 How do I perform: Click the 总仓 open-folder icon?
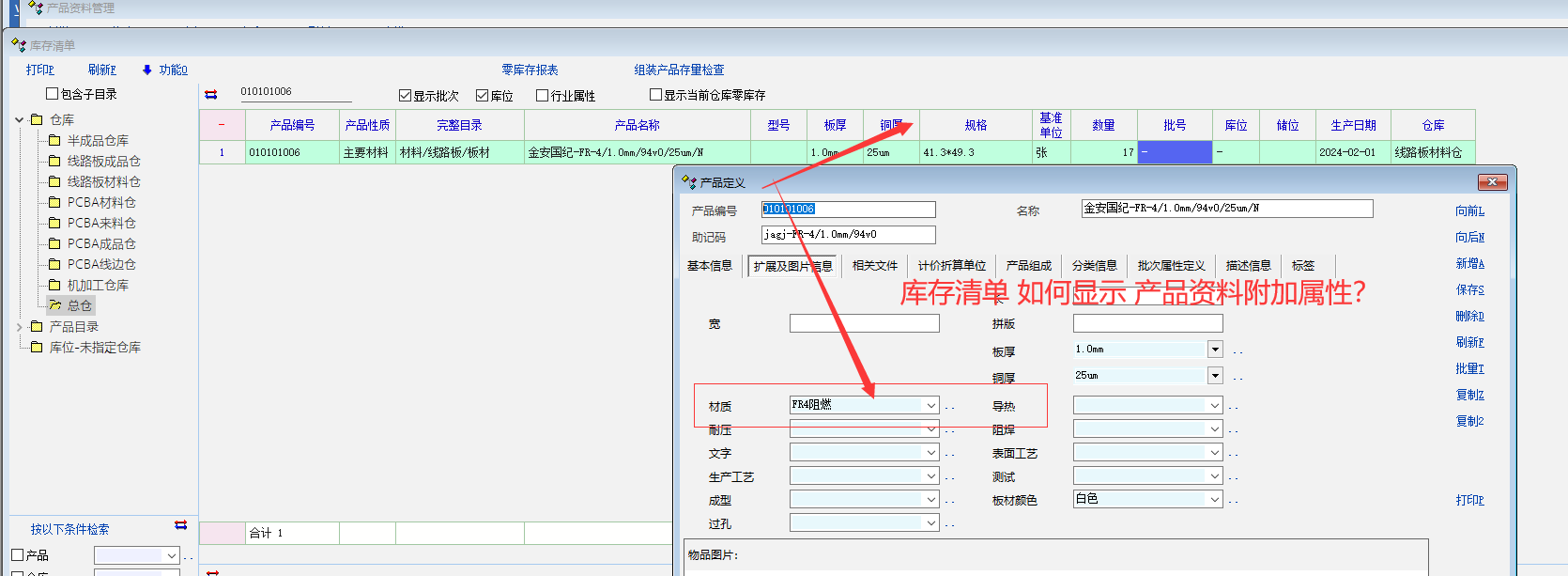point(54,305)
